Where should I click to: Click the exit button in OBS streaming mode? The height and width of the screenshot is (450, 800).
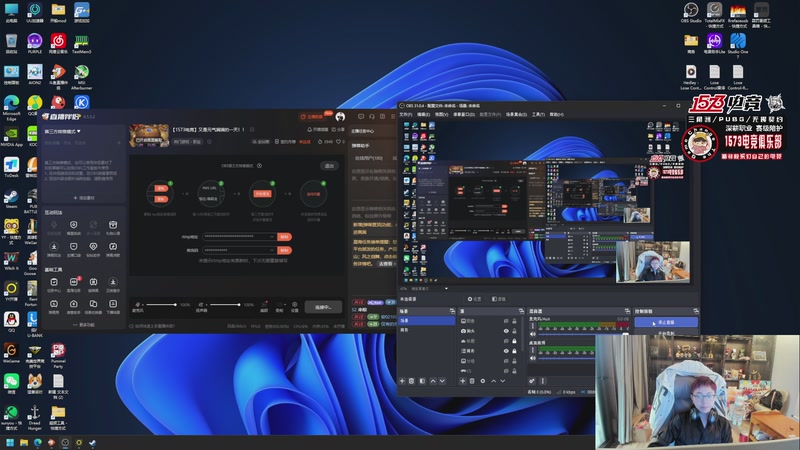329,166
